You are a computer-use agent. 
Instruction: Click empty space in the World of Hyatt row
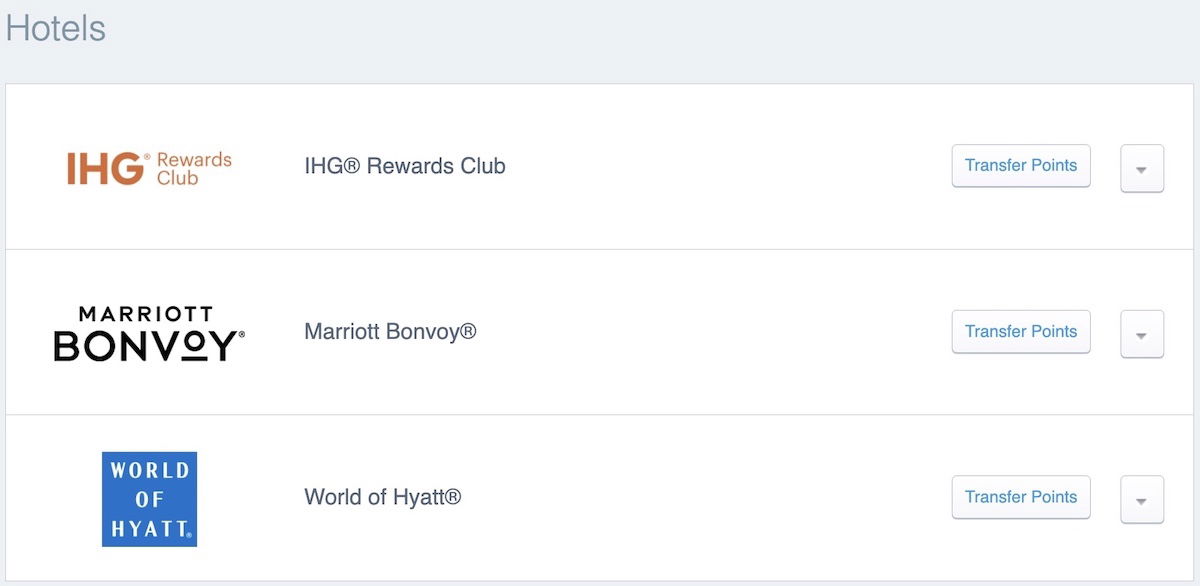point(700,498)
